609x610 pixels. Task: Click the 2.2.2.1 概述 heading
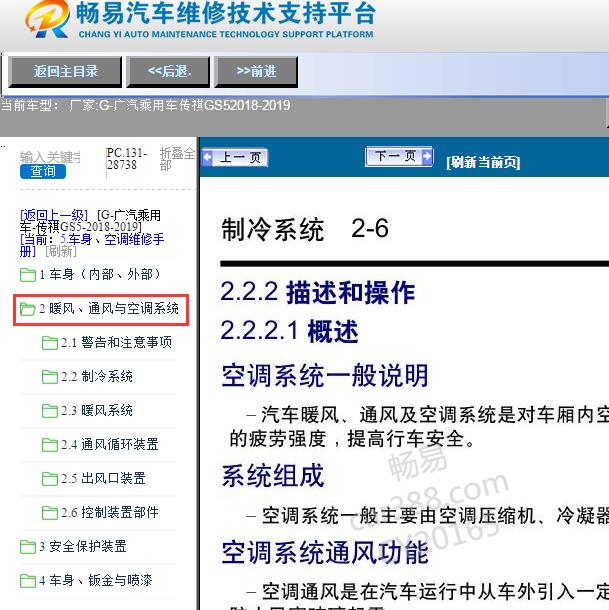click(x=289, y=331)
